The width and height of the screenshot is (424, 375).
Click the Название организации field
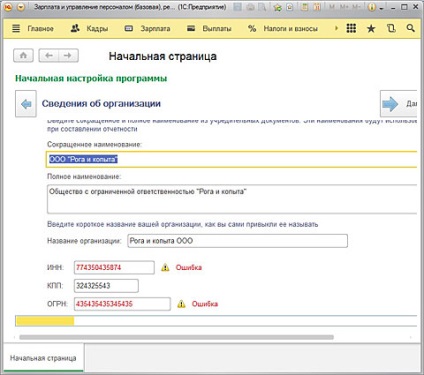(237, 241)
